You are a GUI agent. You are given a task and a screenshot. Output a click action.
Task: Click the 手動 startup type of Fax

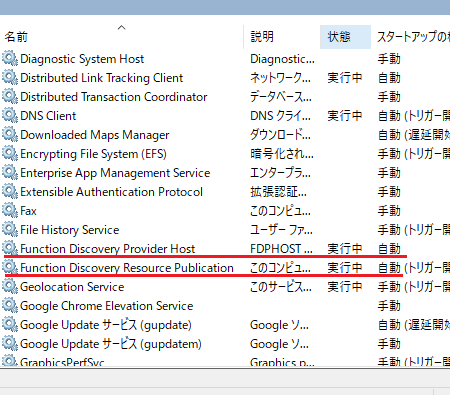click(389, 211)
